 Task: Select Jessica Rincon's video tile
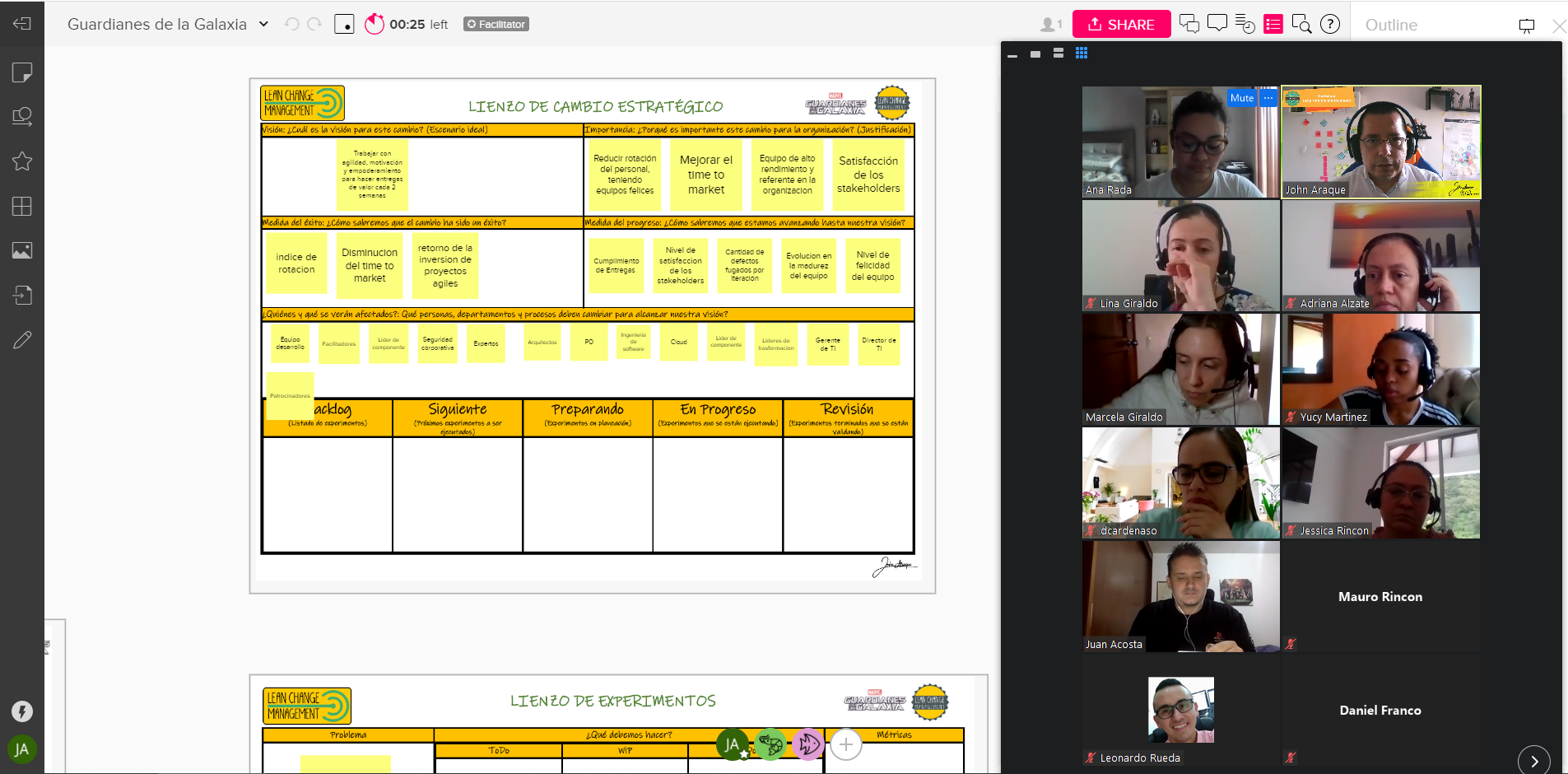[x=1381, y=483]
